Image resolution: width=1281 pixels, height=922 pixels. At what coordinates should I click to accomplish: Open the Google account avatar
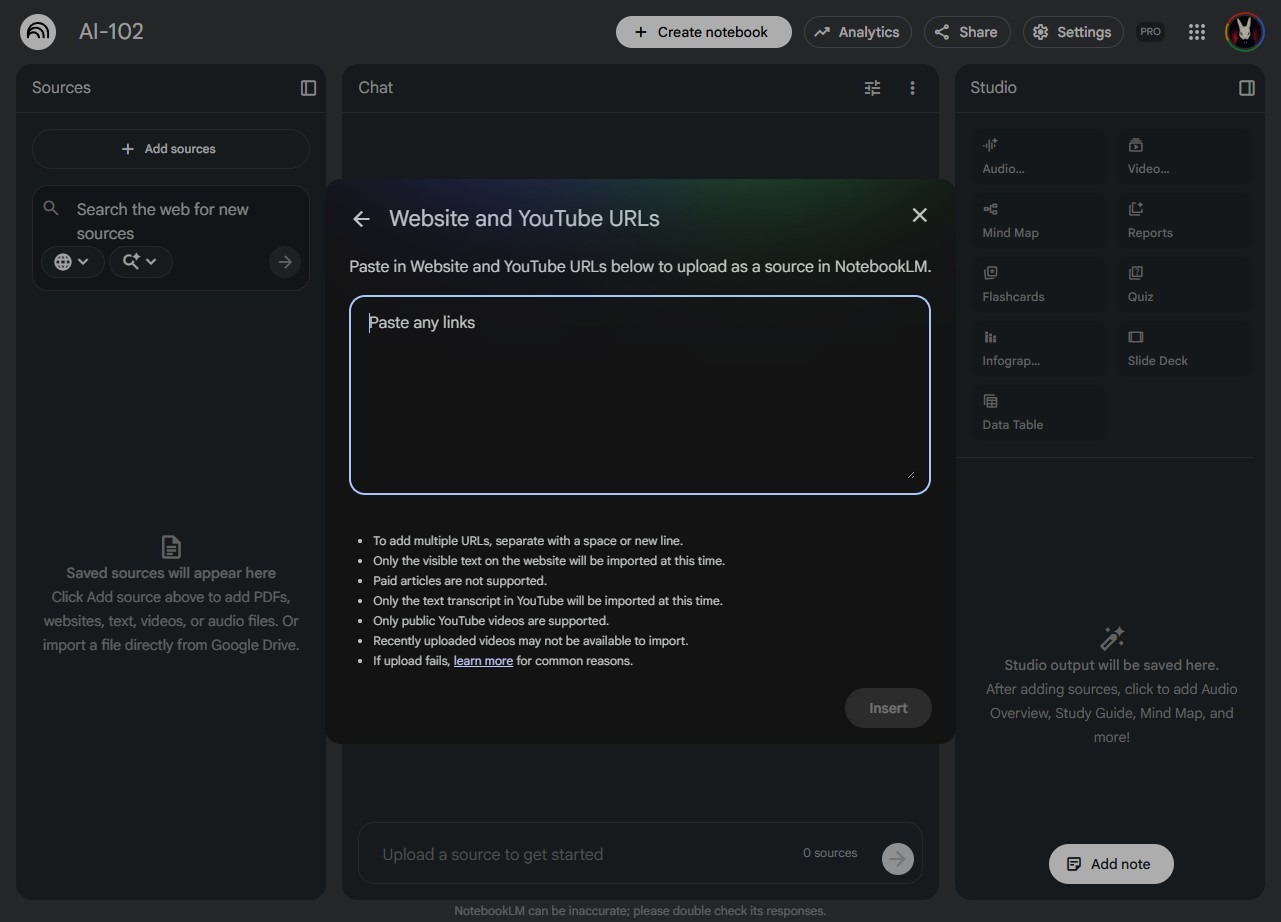[x=1244, y=32]
